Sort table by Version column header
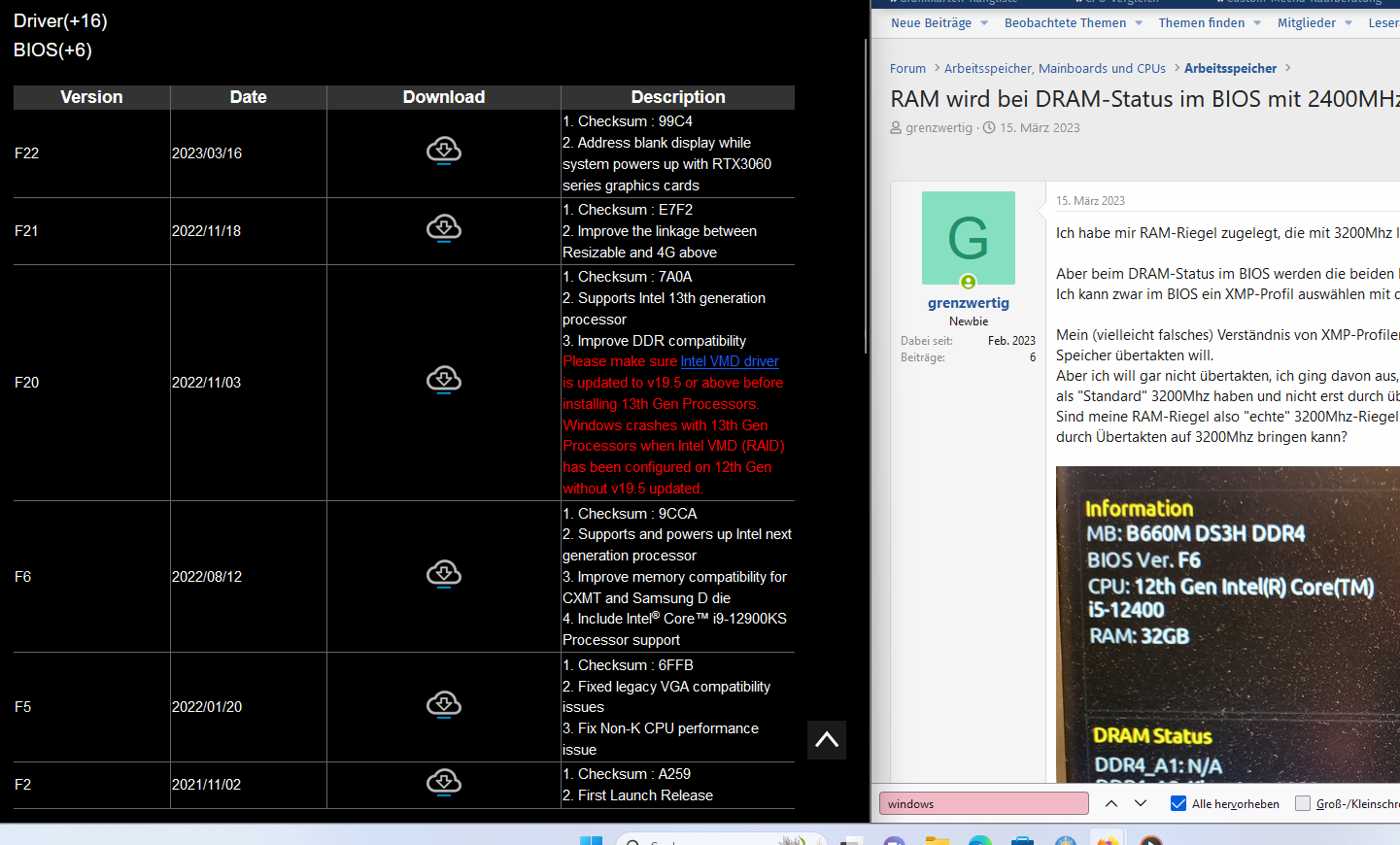Image resolution: width=1400 pixels, height=845 pixels. (x=91, y=97)
